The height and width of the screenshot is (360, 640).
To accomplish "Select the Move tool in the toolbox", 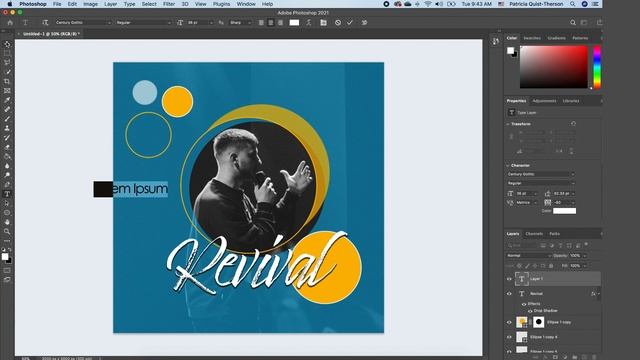I will point(7,44).
